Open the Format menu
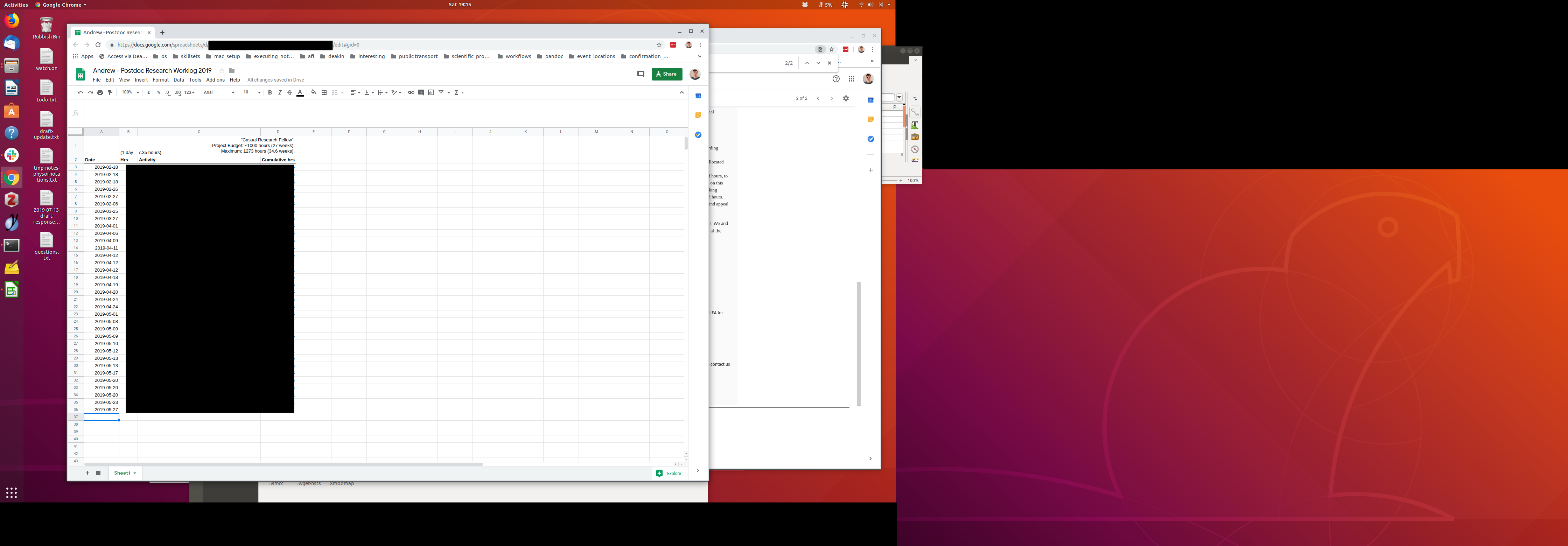 click(160, 80)
